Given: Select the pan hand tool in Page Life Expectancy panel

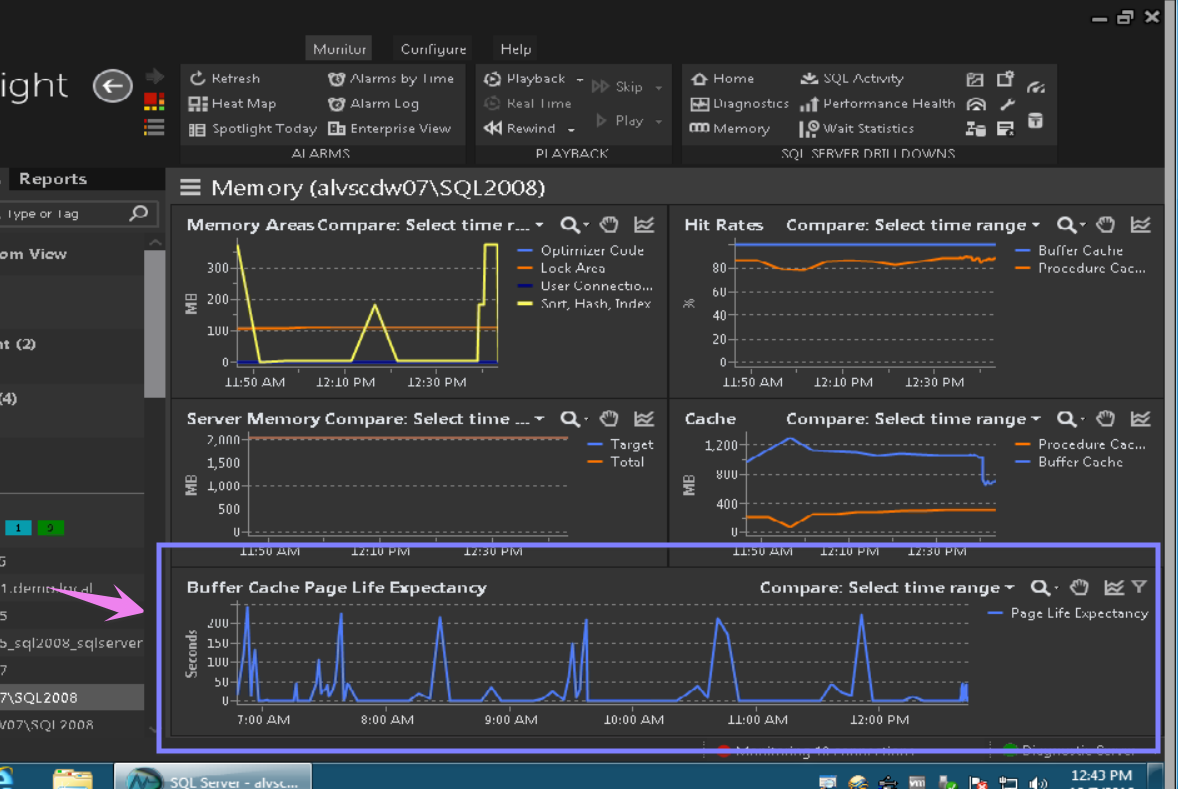Looking at the screenshot, I should [x=1080, y=588].
